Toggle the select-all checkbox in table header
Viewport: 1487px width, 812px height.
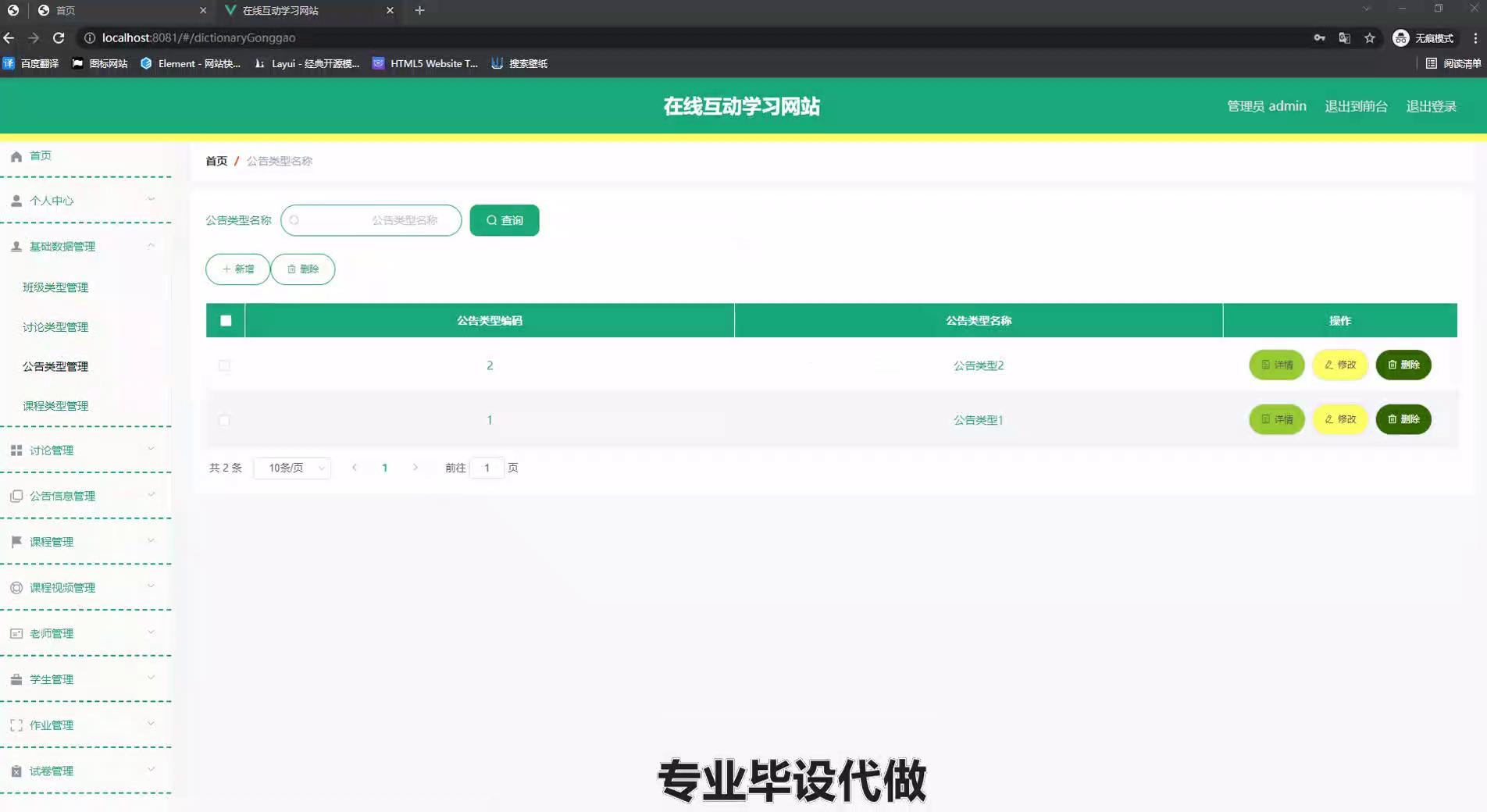(x=226, y=321)
